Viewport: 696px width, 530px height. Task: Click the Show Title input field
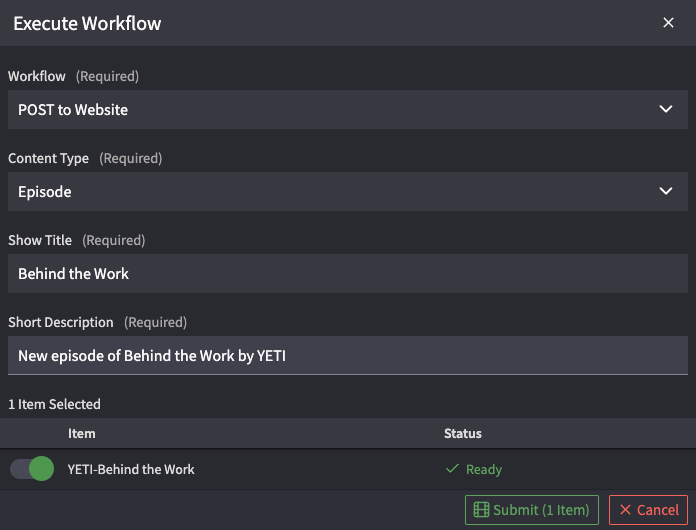click(x=347, y=273)
